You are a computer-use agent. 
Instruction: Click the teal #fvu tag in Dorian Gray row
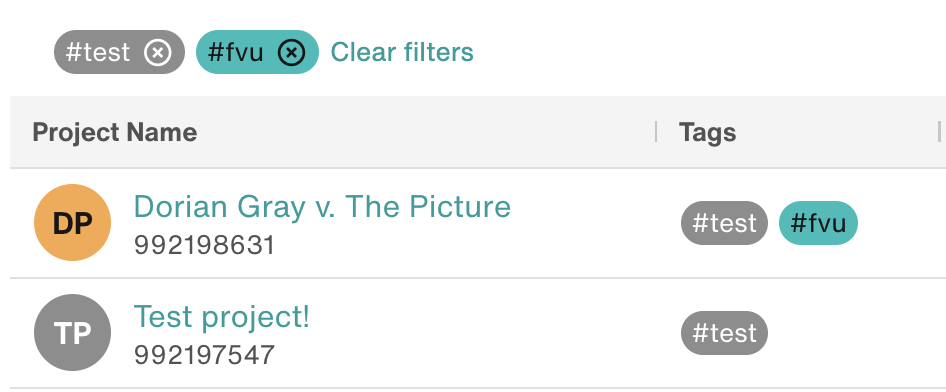pos(818,223)
